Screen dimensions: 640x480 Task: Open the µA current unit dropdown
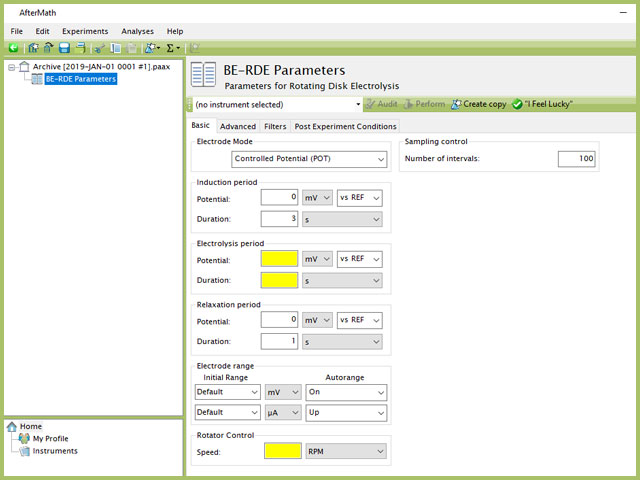pyautogui.click(x=283, y=413)
